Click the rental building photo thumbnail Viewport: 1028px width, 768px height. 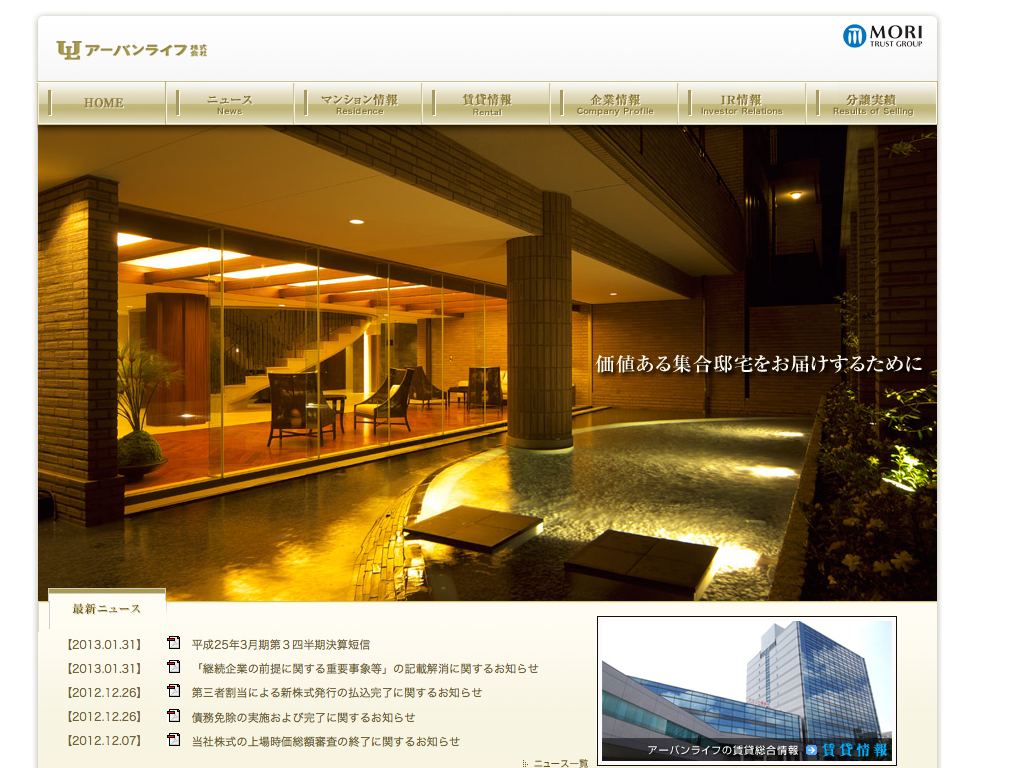(746, 680)
